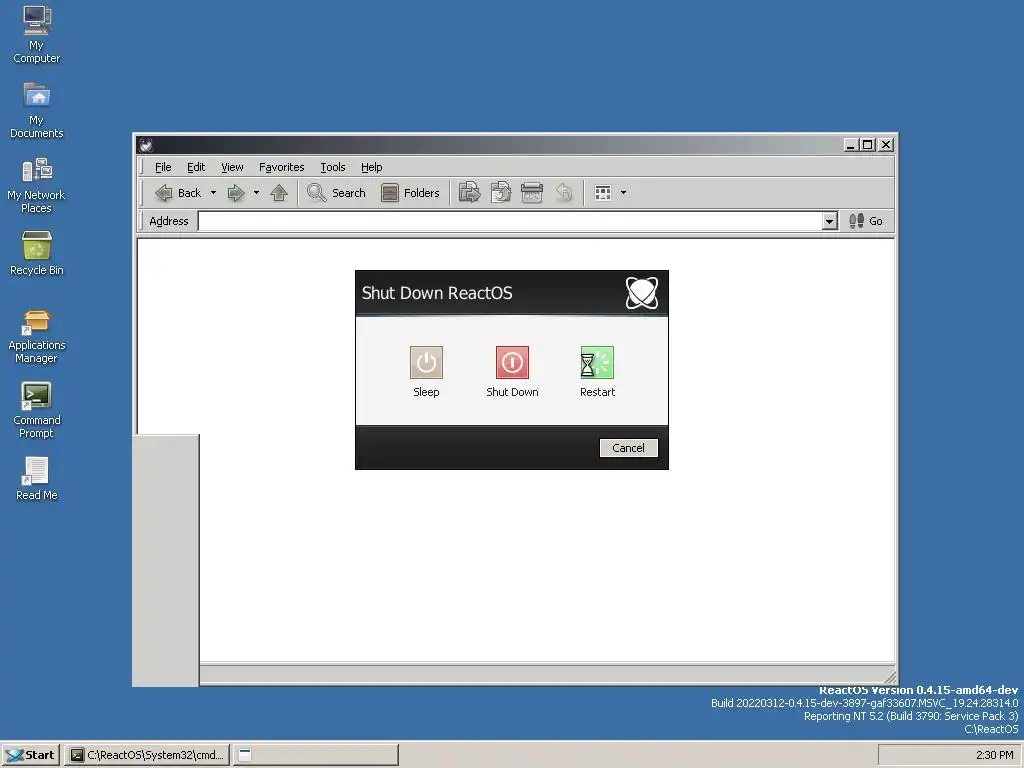The height and width of the screenshot is (768, 1024).
Task: Switch to cmd taskbar button
Action: pos(147,755)
